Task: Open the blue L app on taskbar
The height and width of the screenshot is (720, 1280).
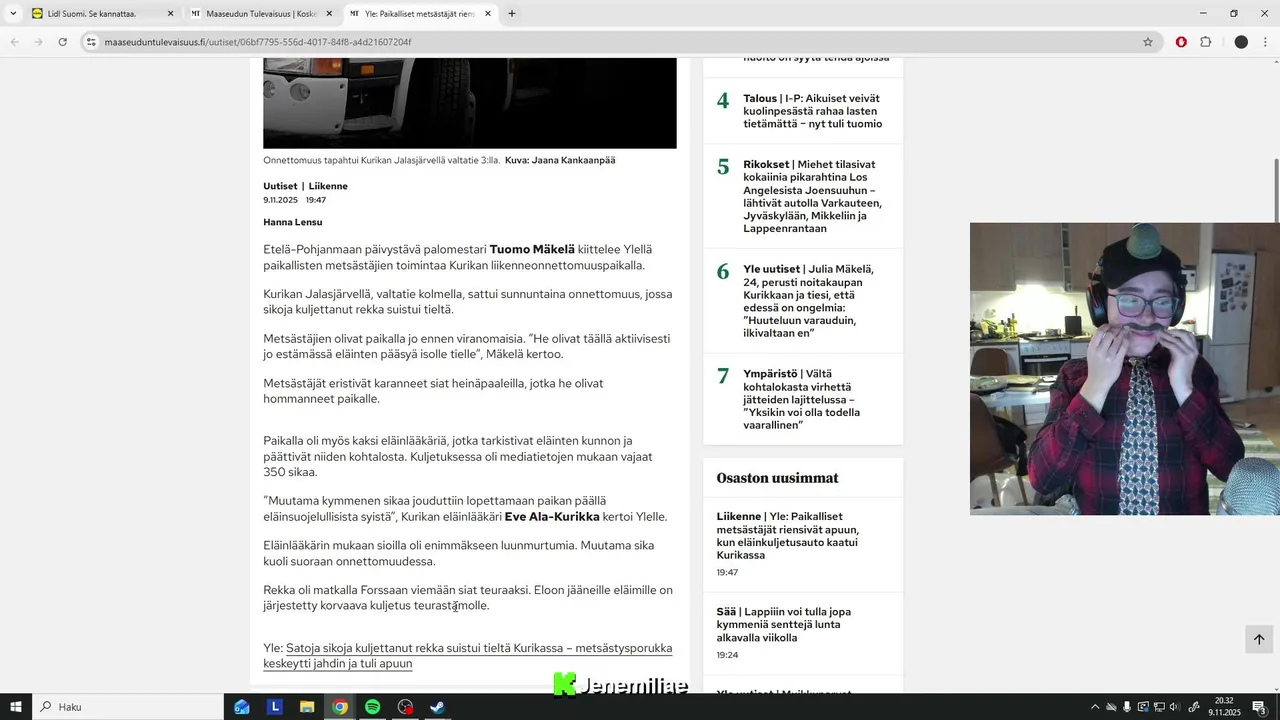Action: click(275, 707)
